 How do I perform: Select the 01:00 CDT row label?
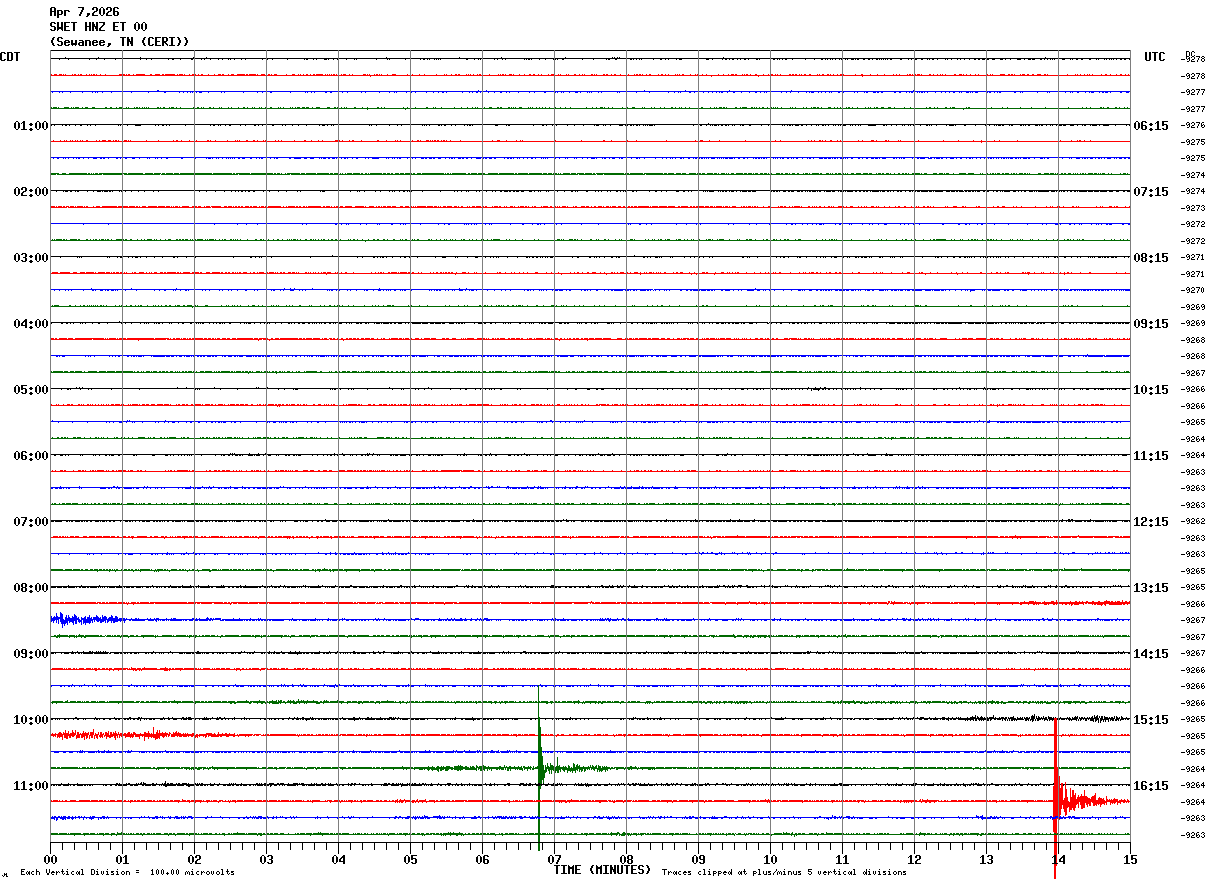[x=31, y=126]
